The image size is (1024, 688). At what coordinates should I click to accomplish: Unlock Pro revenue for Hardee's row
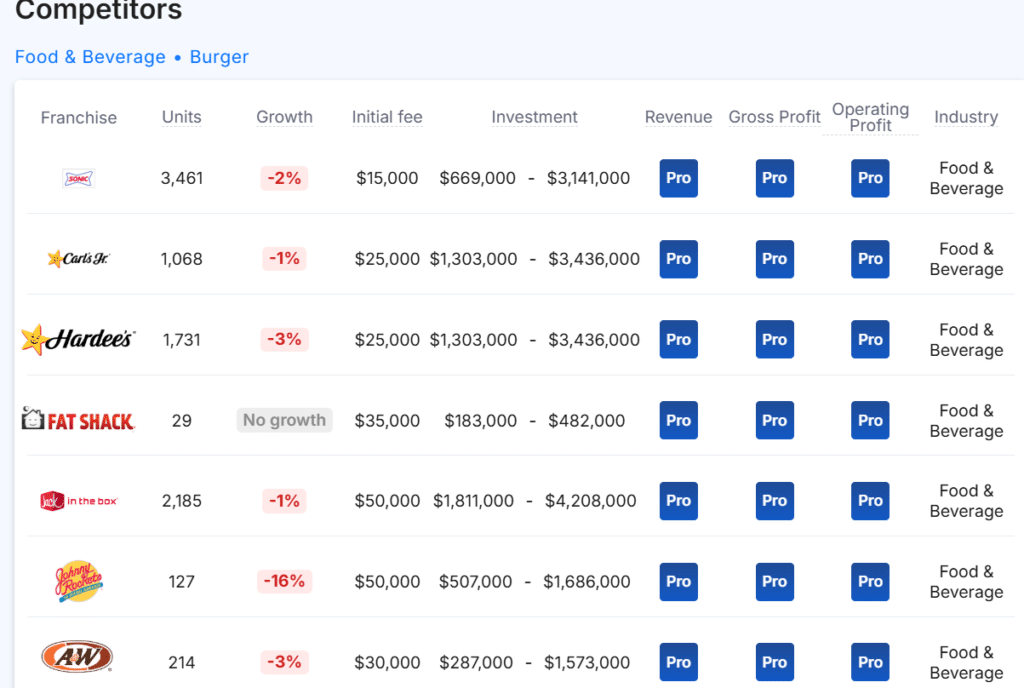click(x=679, y=339)
